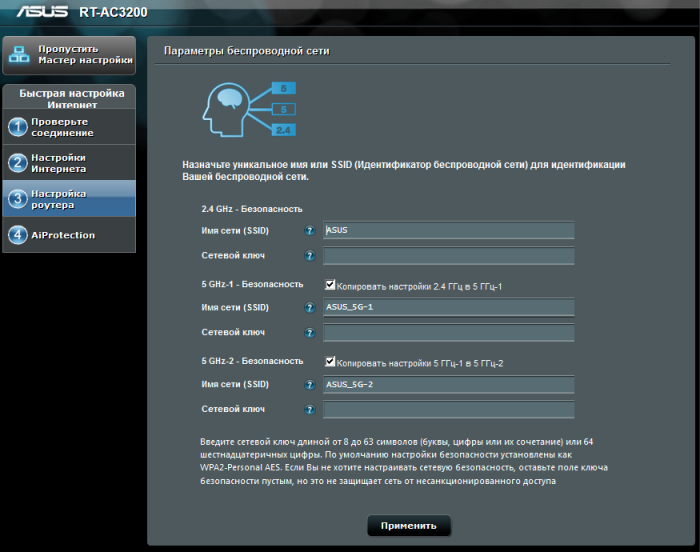
Task: Select Настройка роутера step
Action: pyautogui.click(x=69, y=199)
